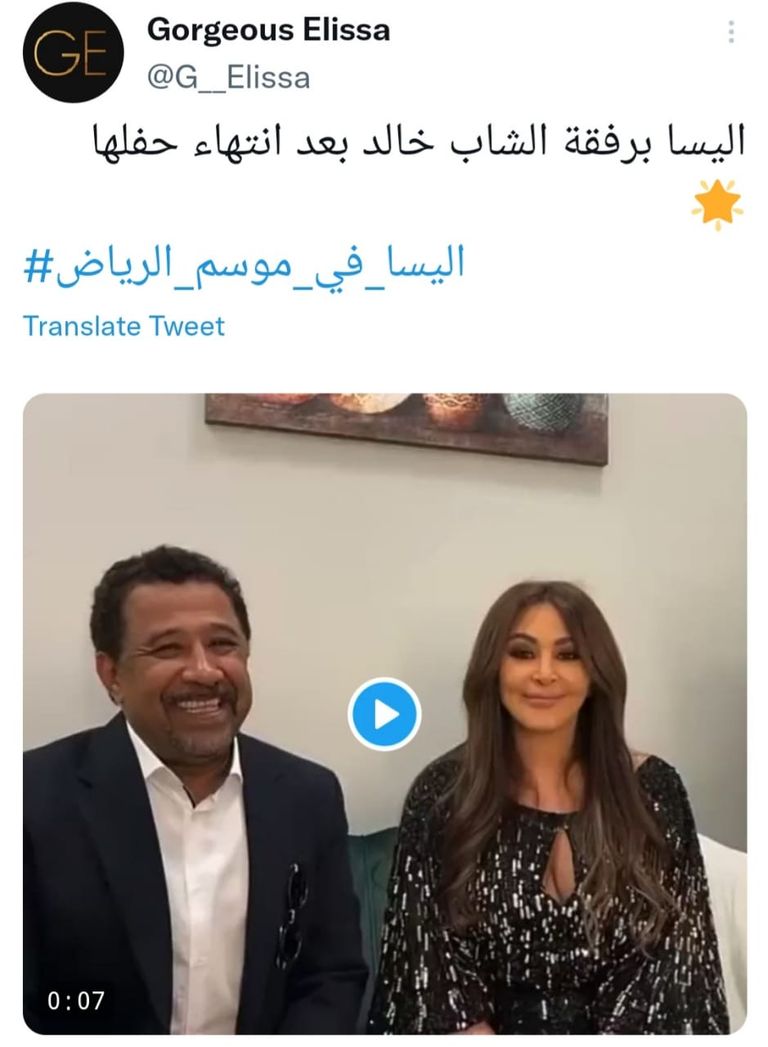The width and height of the screenshot is (768, 1047).
Task: Open the Arabic hashtag about Riyadh Season
Action: tap(244, 265)
